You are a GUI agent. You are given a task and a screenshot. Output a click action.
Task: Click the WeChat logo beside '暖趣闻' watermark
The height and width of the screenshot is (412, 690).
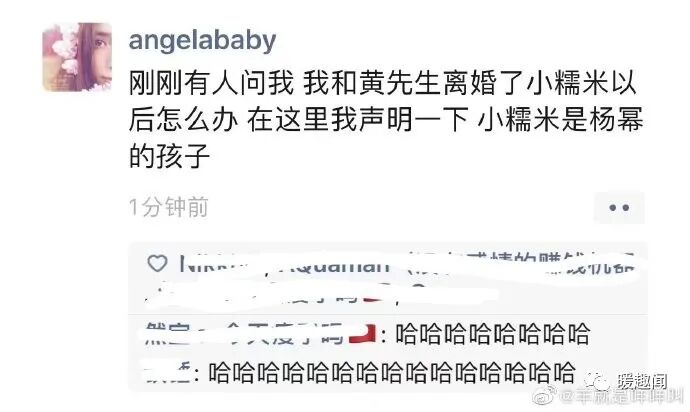[597, 381]
